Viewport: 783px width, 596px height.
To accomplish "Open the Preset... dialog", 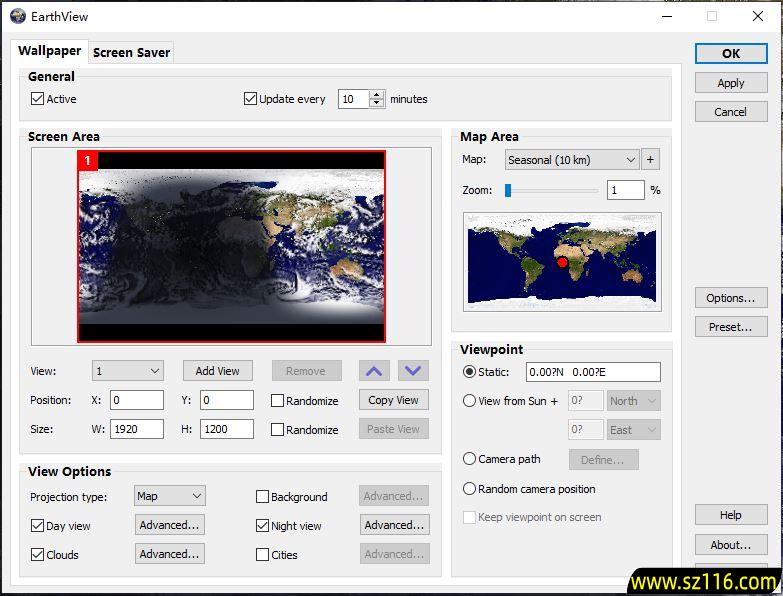I will [731, 327].
